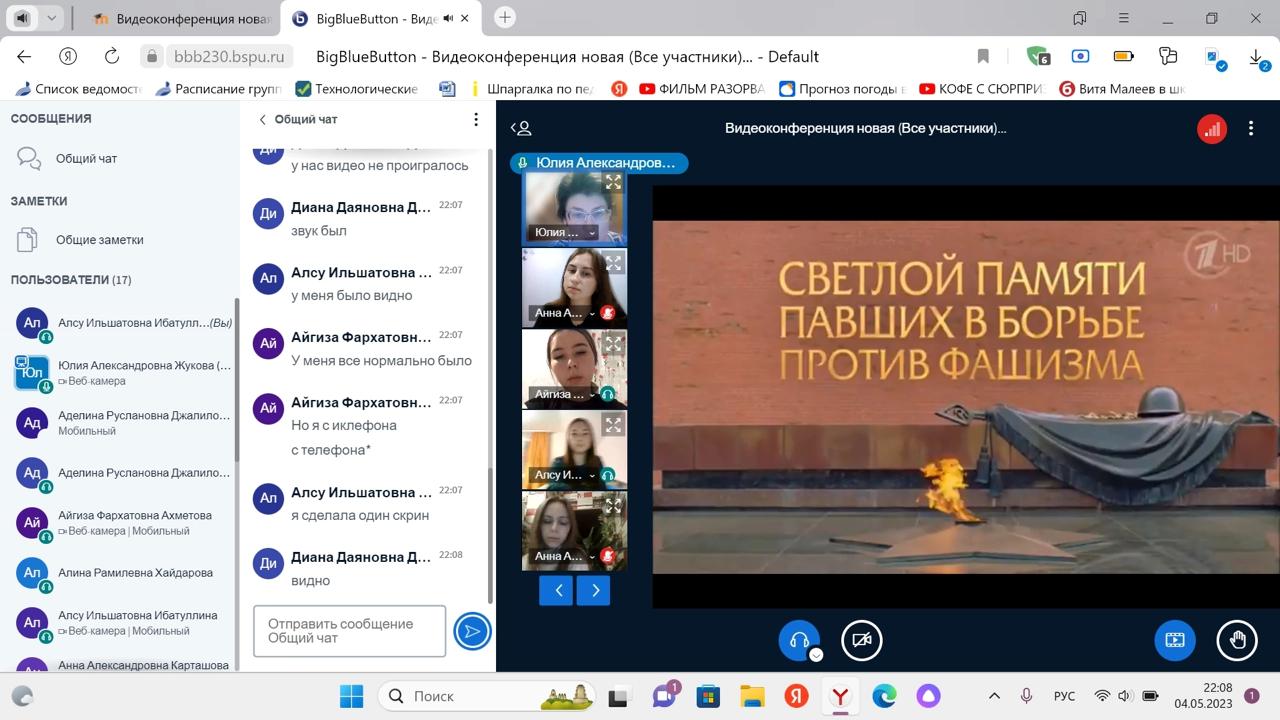Click the Отправить сообщение input field
This screenshot has width=1280, height=720.
349,631
